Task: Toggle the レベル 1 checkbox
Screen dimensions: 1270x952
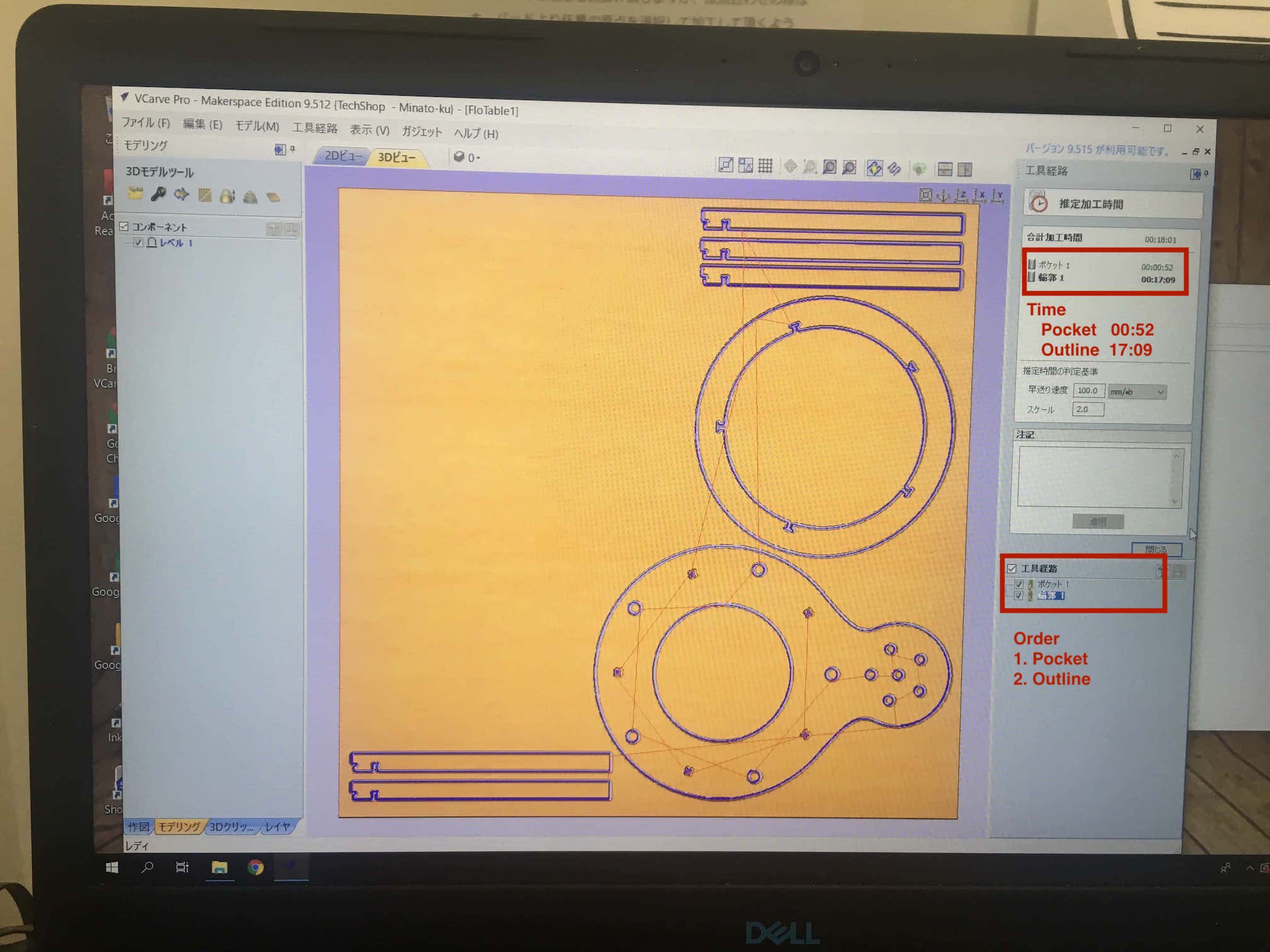Action: point(138,242)
